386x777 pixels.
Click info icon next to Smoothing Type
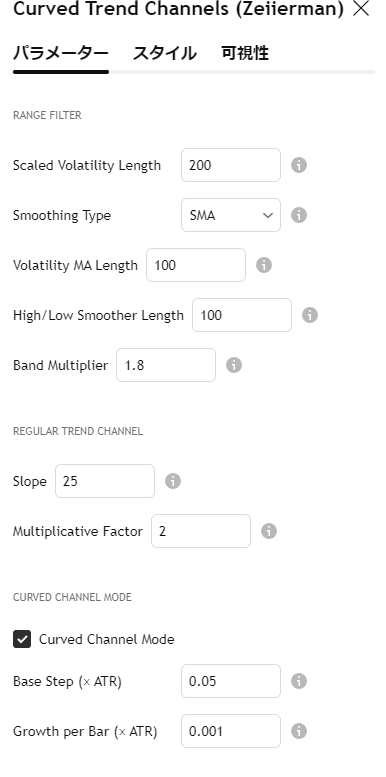pyautogui.click(x=298, y=215)
